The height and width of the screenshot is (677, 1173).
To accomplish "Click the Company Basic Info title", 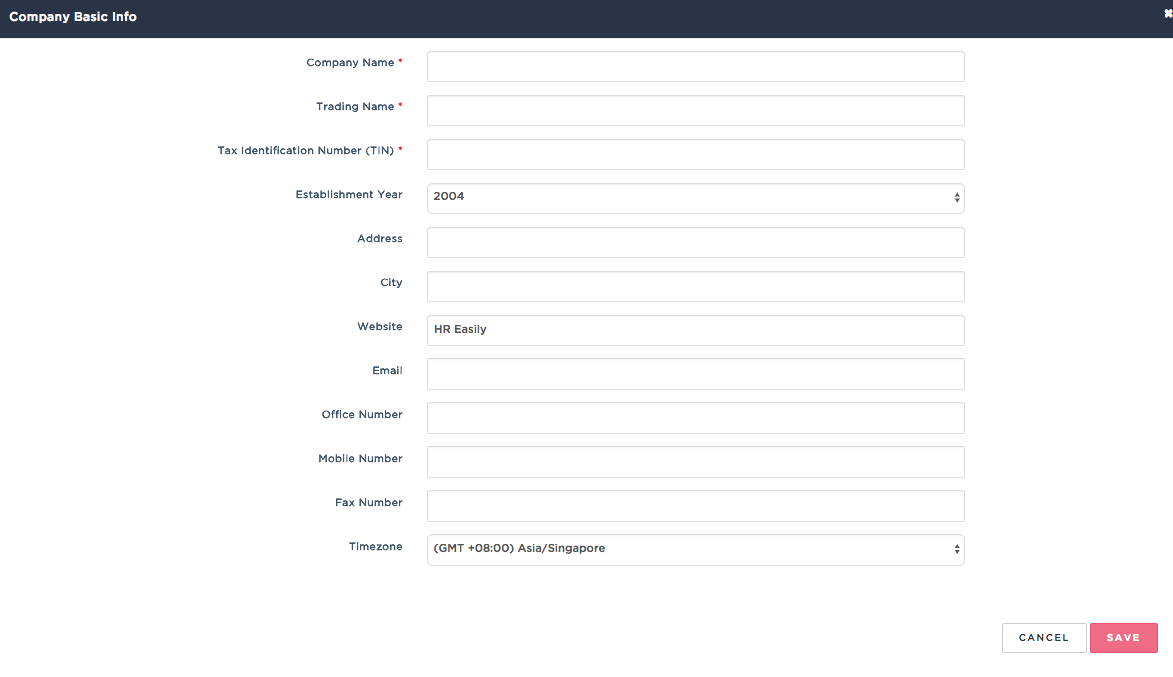I will [x=73, y=16].
